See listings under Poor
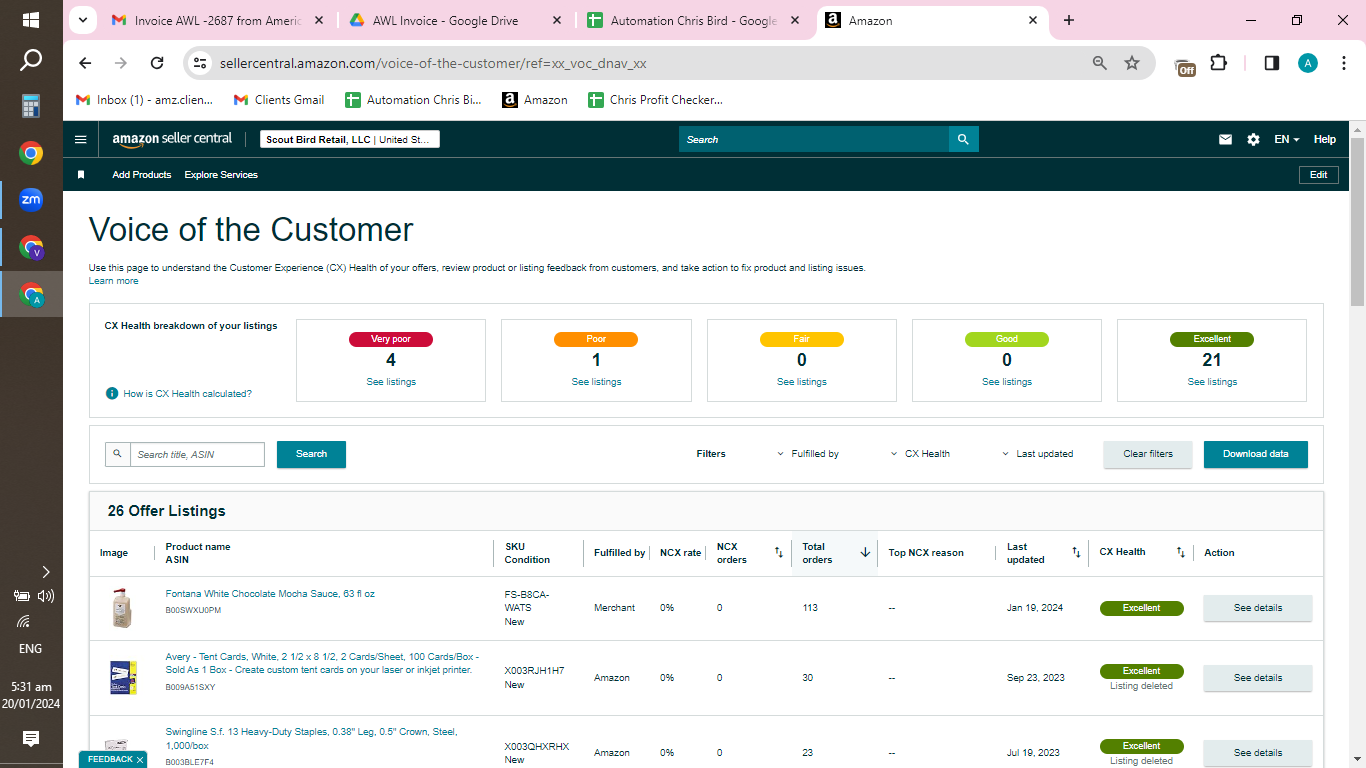The width and height of the screenshot is (1366, 768). coord(596,382)
